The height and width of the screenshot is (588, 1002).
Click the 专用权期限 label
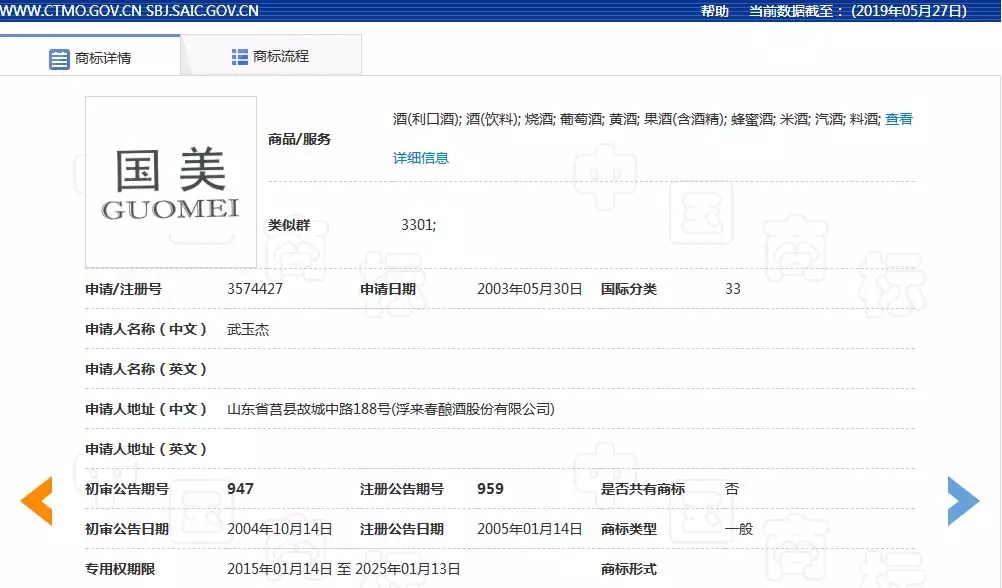pos(120,569)
